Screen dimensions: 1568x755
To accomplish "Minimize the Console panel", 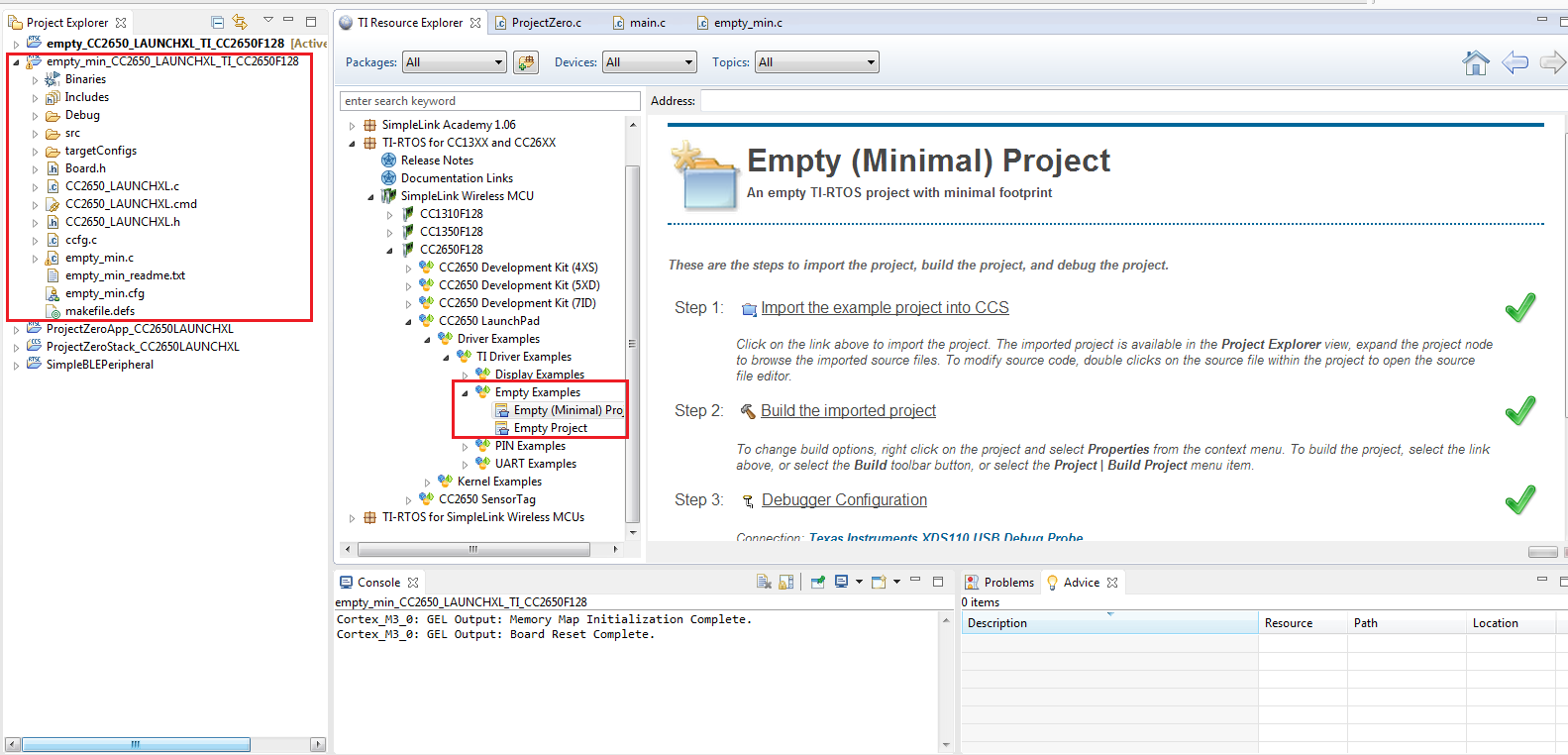I will pos(915,581).
